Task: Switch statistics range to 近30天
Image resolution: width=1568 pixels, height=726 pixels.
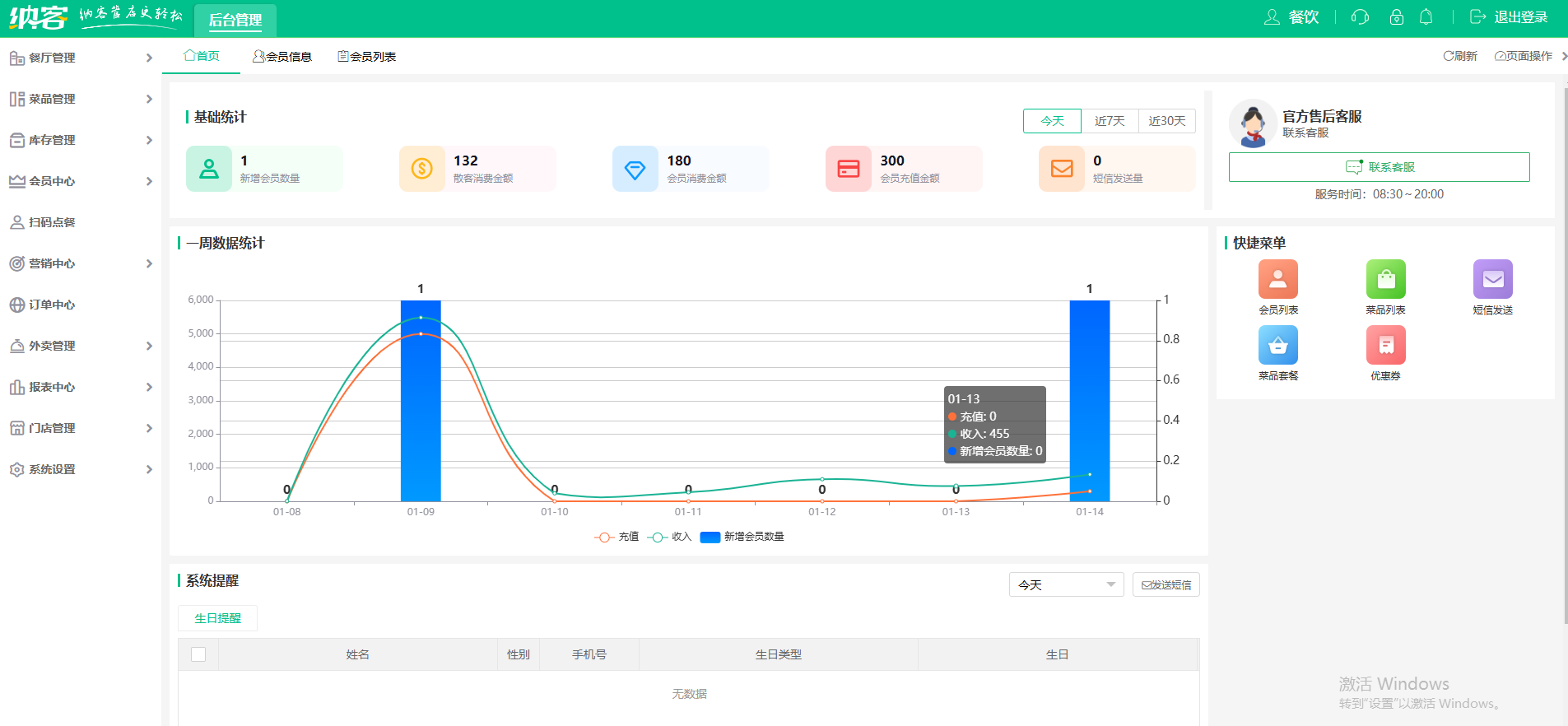Action: coord(1166,121)
